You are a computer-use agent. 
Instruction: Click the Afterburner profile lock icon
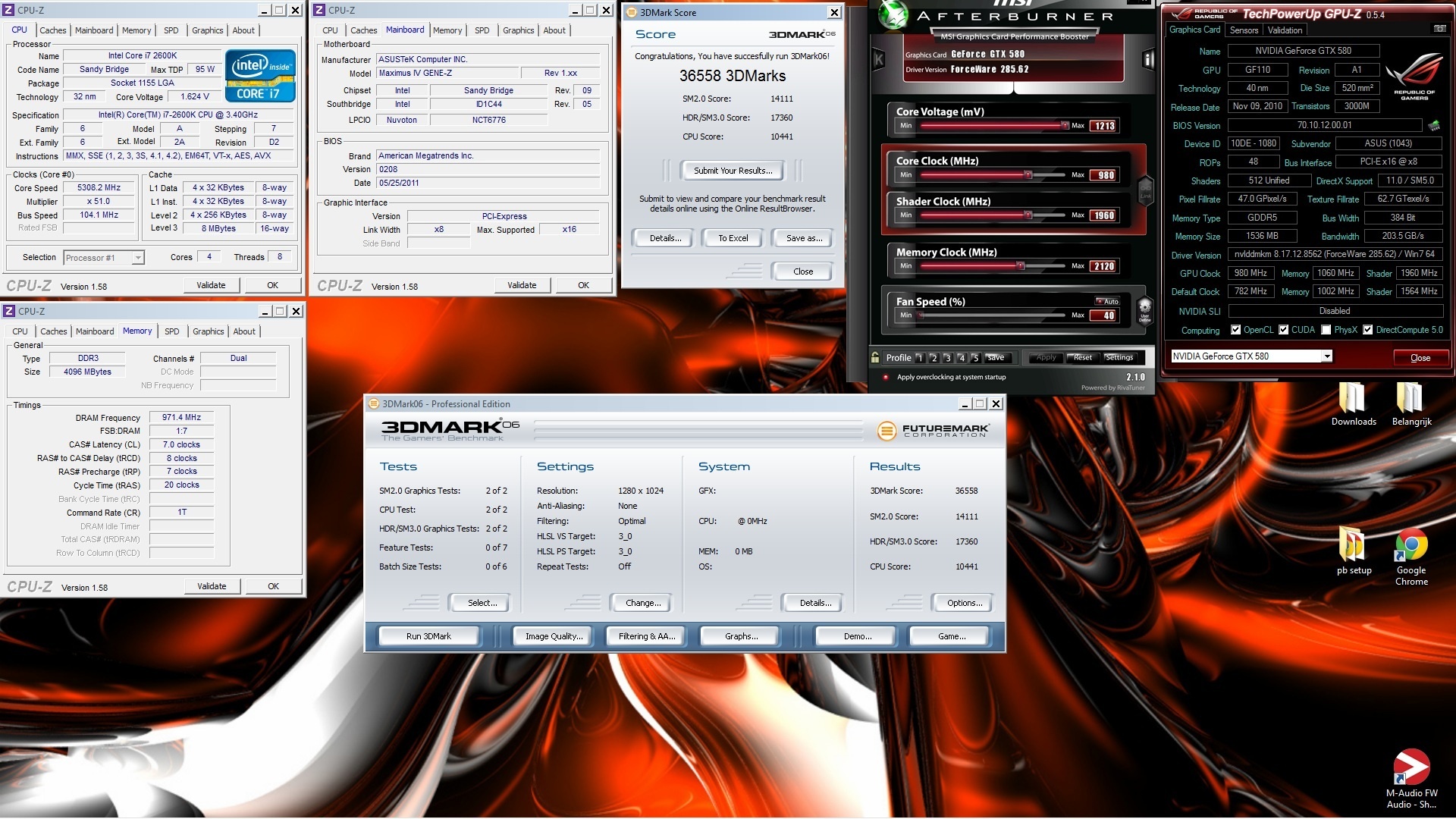click(x=876, y=357)
